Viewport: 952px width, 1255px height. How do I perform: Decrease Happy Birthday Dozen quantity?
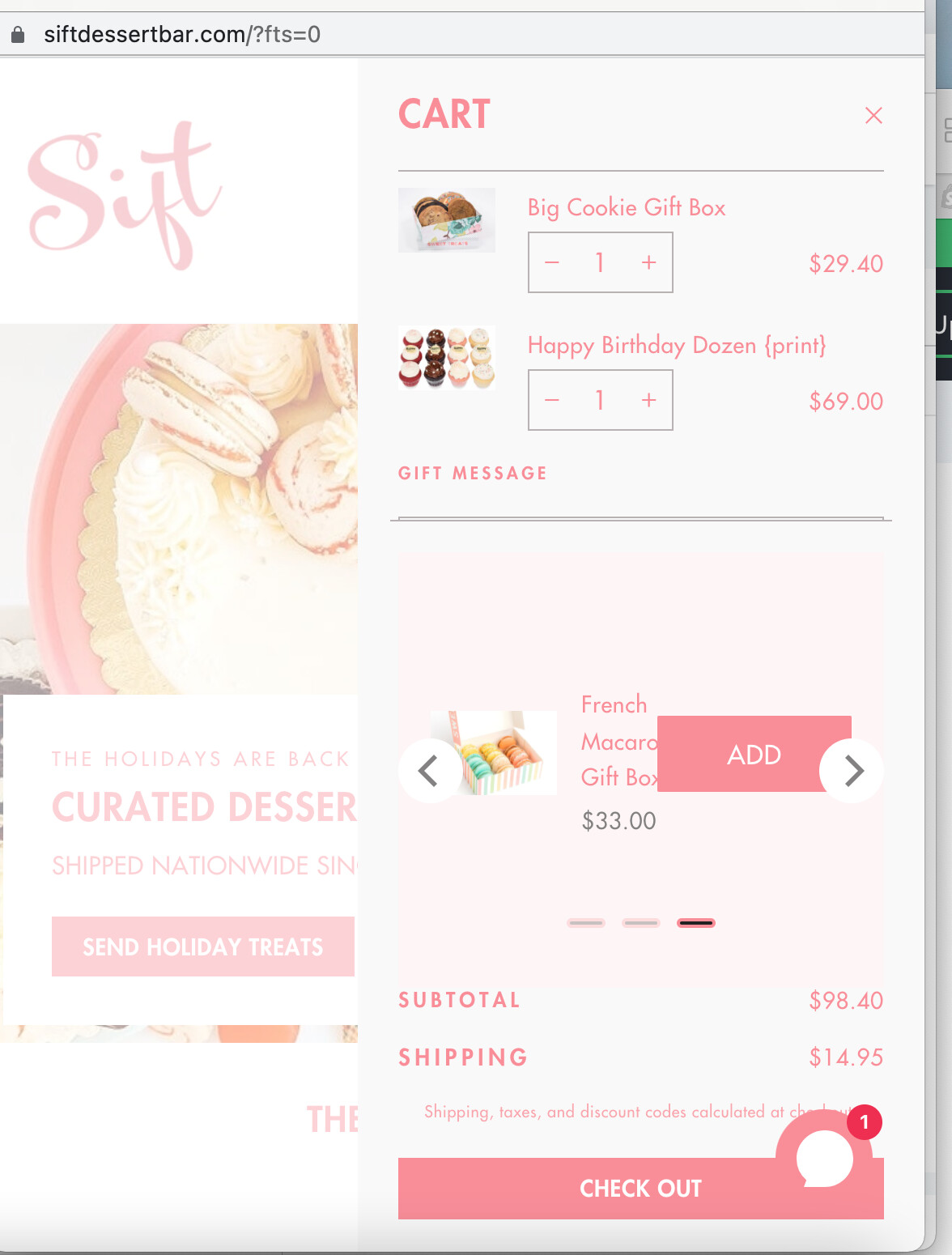click(x=552, y=400)
